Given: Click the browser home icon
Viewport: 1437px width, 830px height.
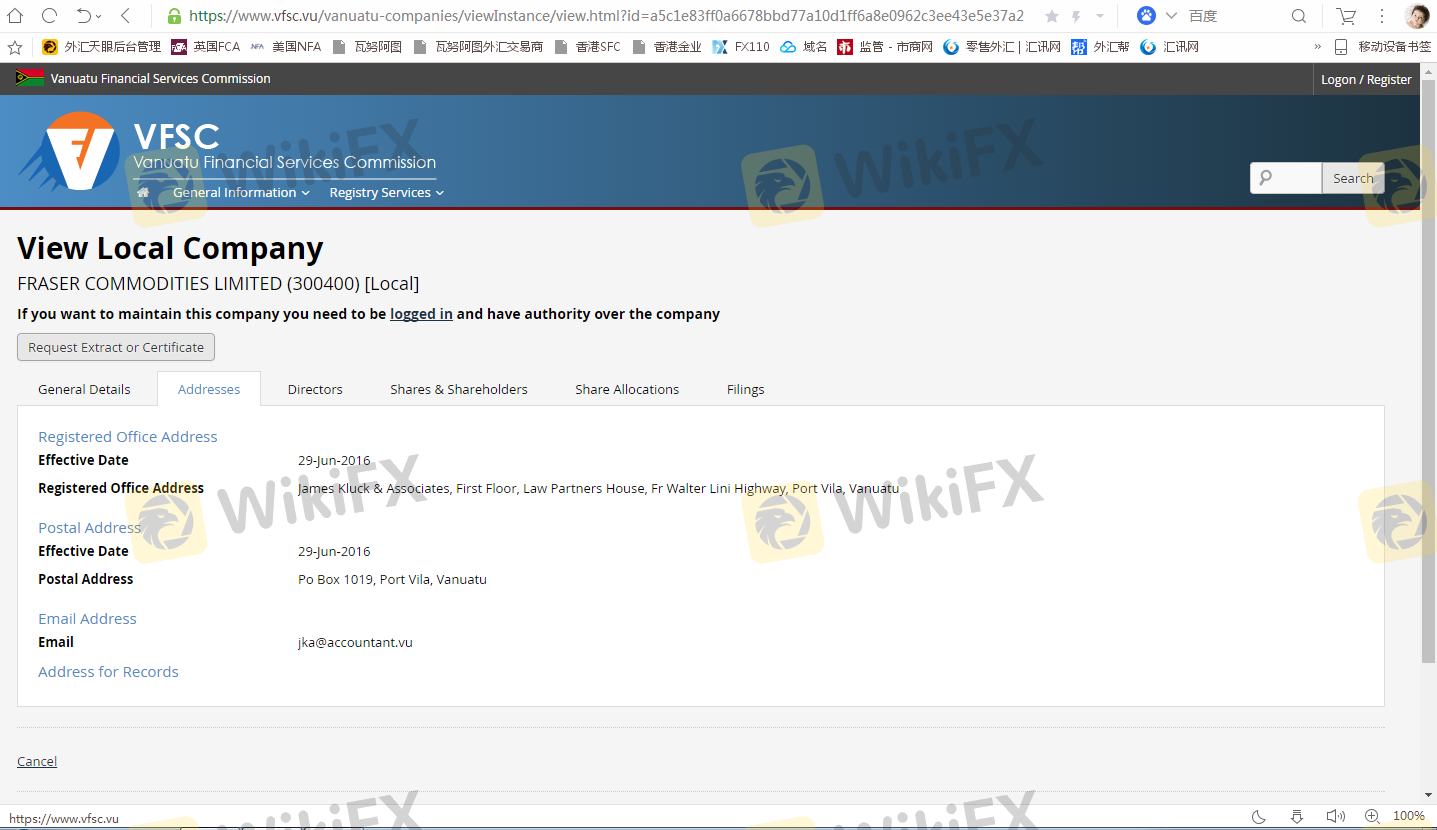Looking at the screenshot, I should (15, 16).
